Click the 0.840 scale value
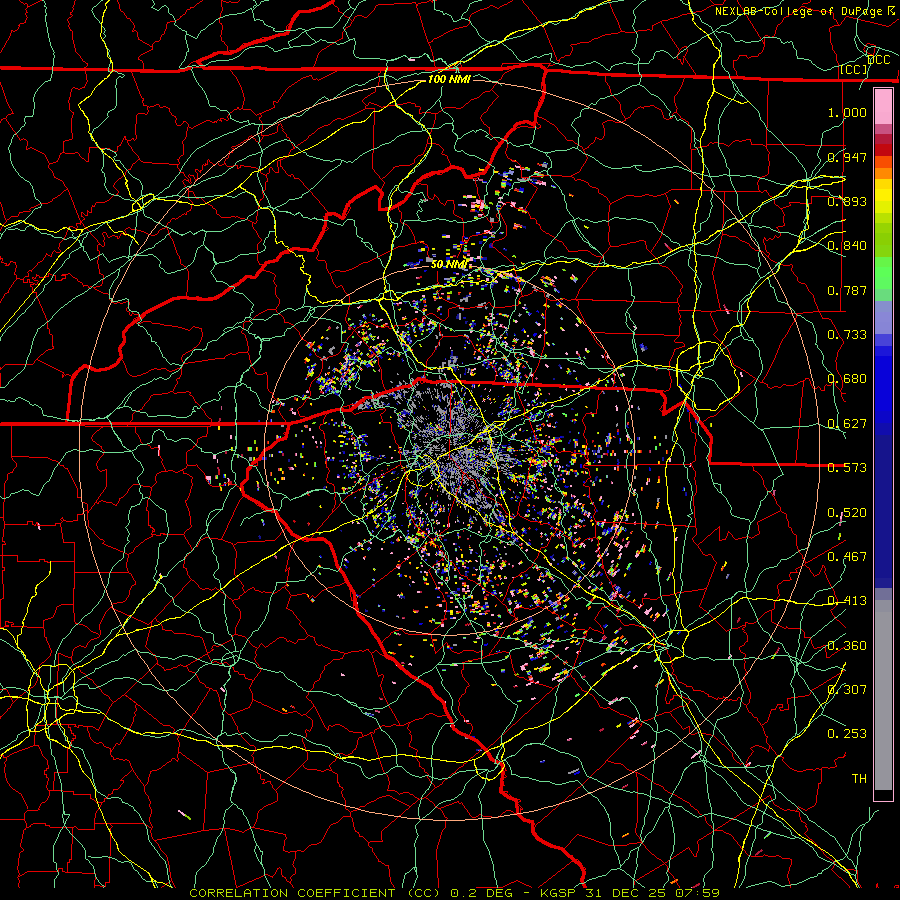Image resolution: width=900 pixels, height=900 pixels. coord(847,245)
